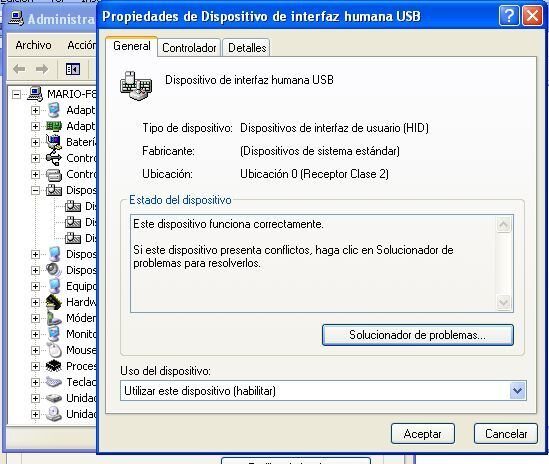This screenshot has height=464, width=549.
Task: Close the properties dialog with X
Action: [532, 16]
